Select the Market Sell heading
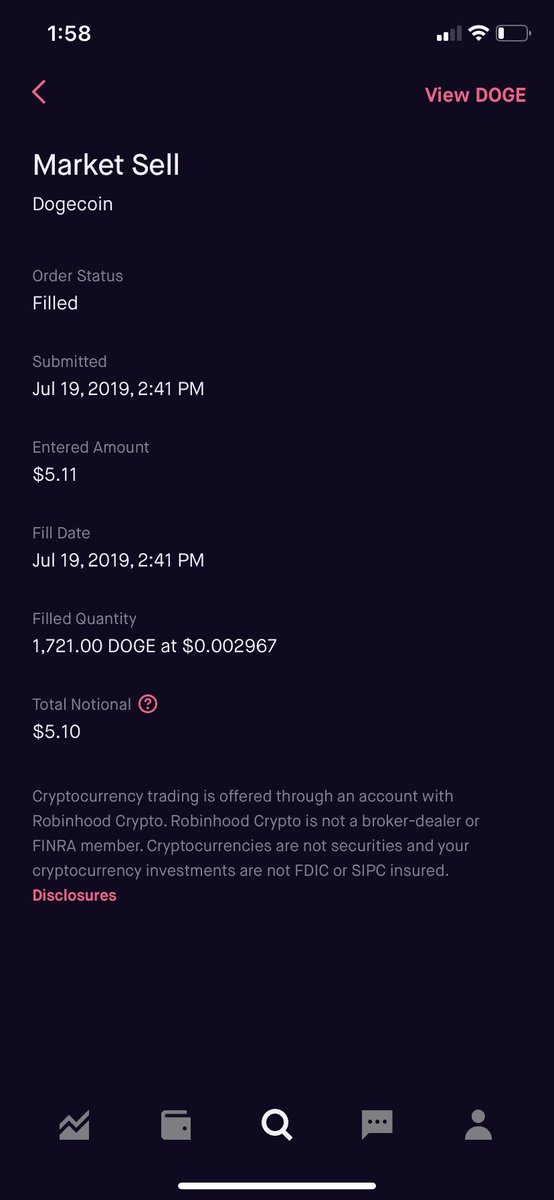The height and width of the screenshot is (1200, 554). coord(106,165)
